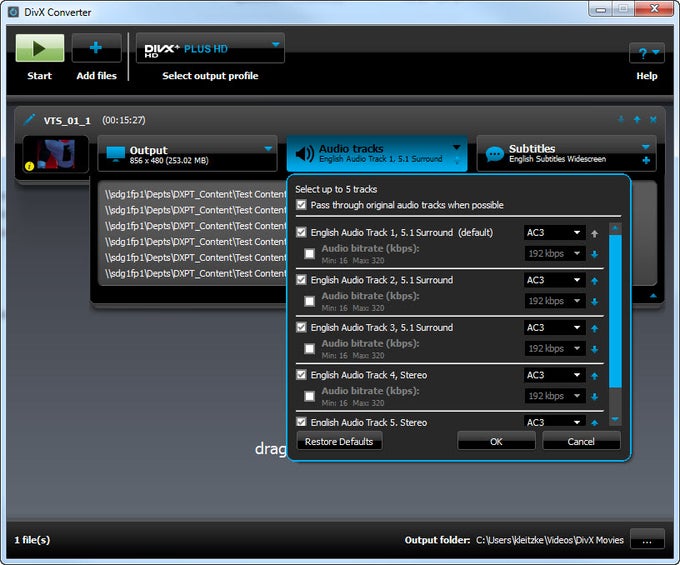This screenshot has height=565, width=680.
Task: Enable Audio bitrate checkbox under Track 1
Action: tap(310, 254)
